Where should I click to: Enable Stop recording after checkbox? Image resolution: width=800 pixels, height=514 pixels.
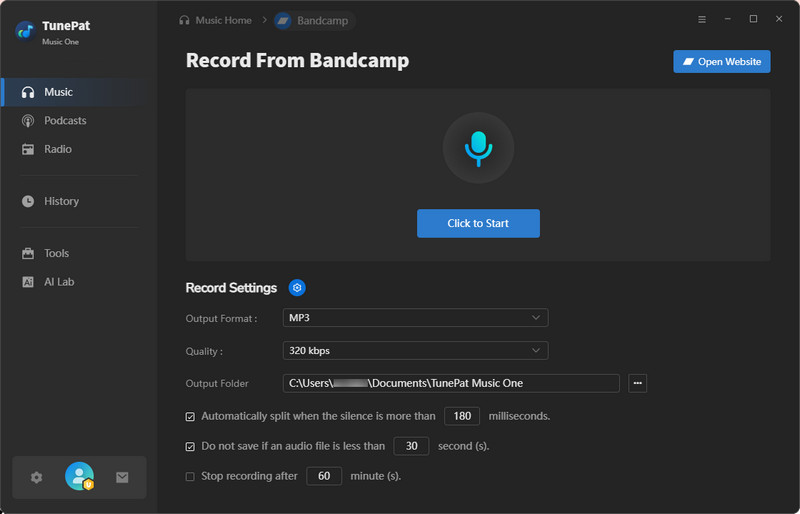191,476
